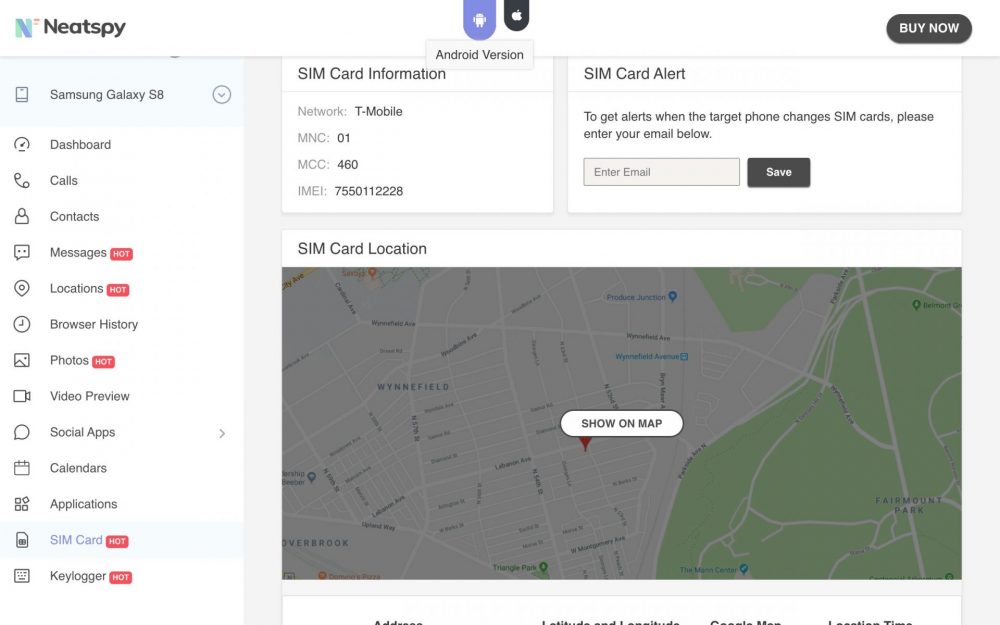
Task: Click the Calls phone icon
Action: pyautogui.click(x=22, y=180)
